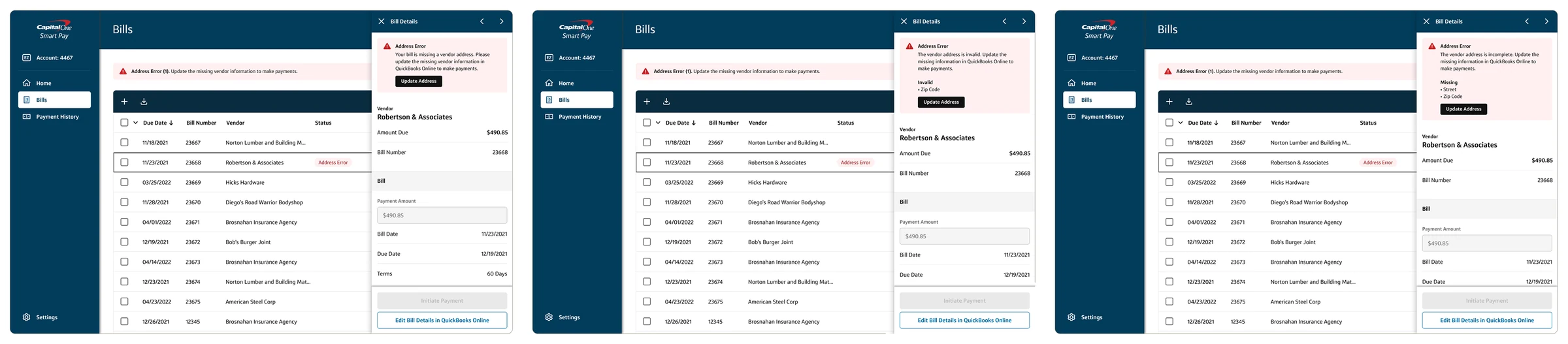Go to next bill arrow in left screen
The height and width of the screenshot is (344, 1568).
[502, 22]
